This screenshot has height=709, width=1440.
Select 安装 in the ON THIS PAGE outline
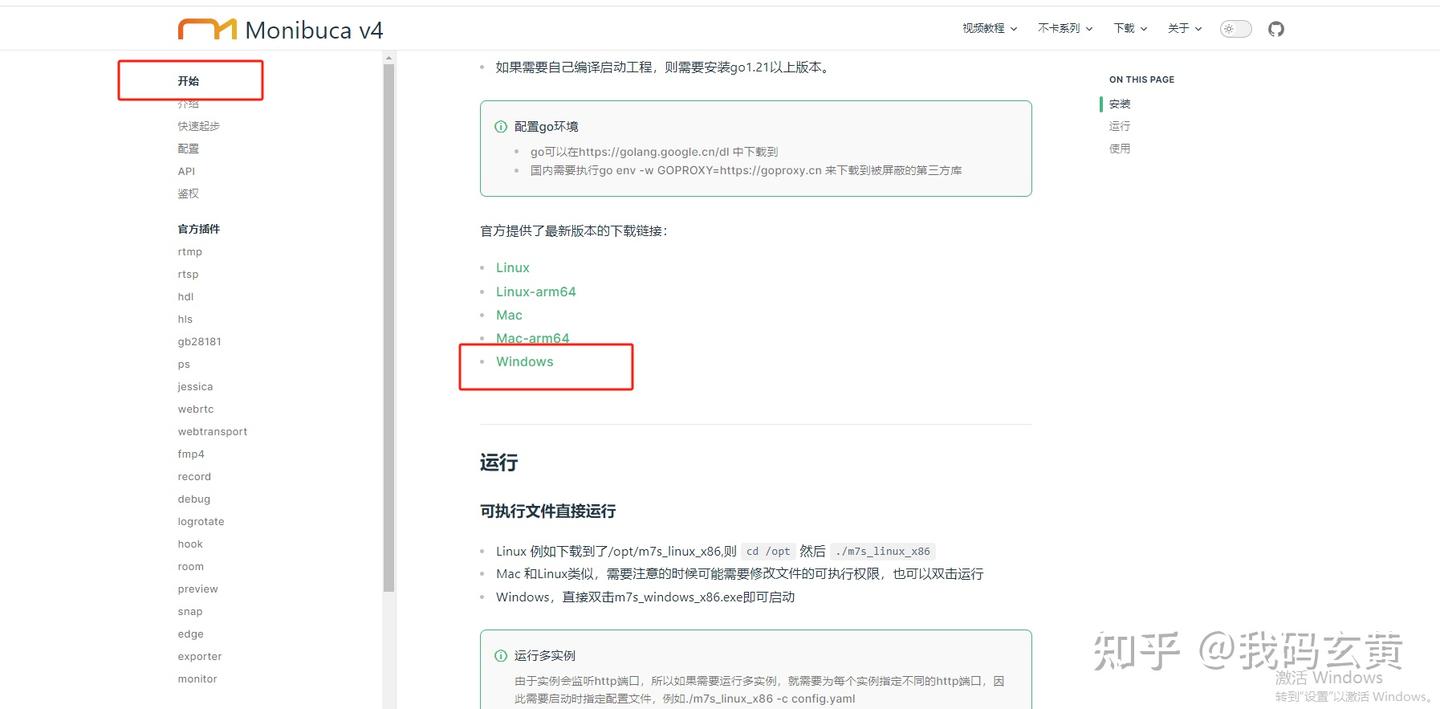[1119, 103]
